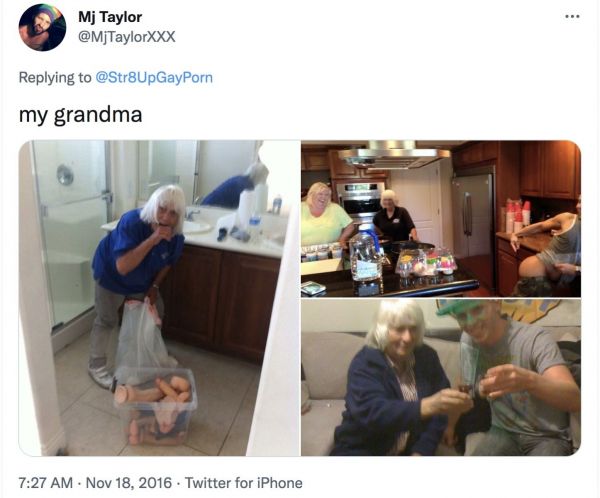Open the @Str8UpGayPorn mention link
Image resolution: width=600 pixels, height=498 pixels.
pyautogui.click(x=154, y=78)
